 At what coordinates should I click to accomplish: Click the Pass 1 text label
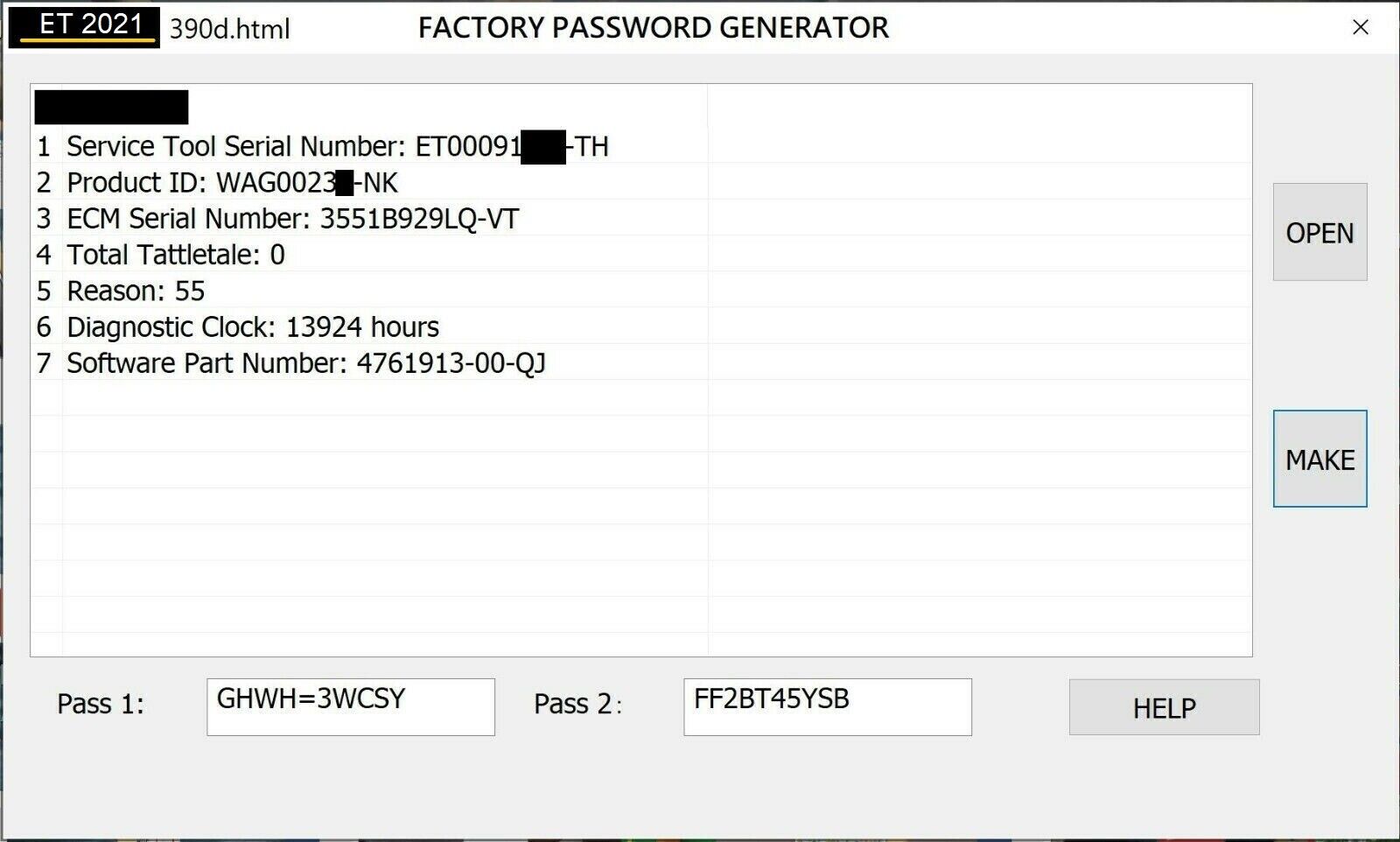[102, 705]
